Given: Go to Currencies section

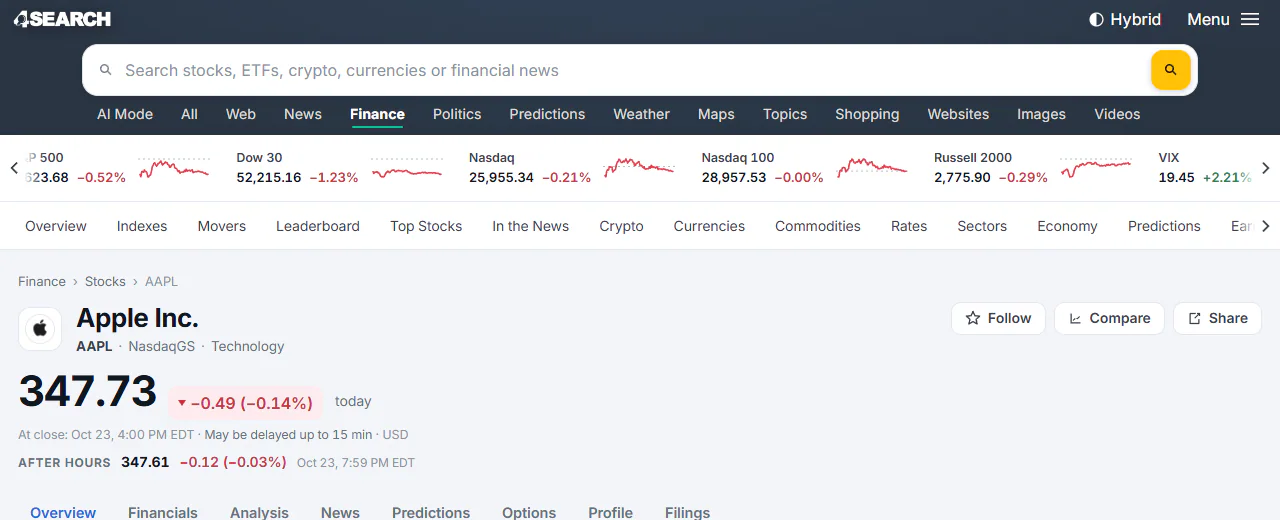Looking at the screenshot, I should point(709,226).
